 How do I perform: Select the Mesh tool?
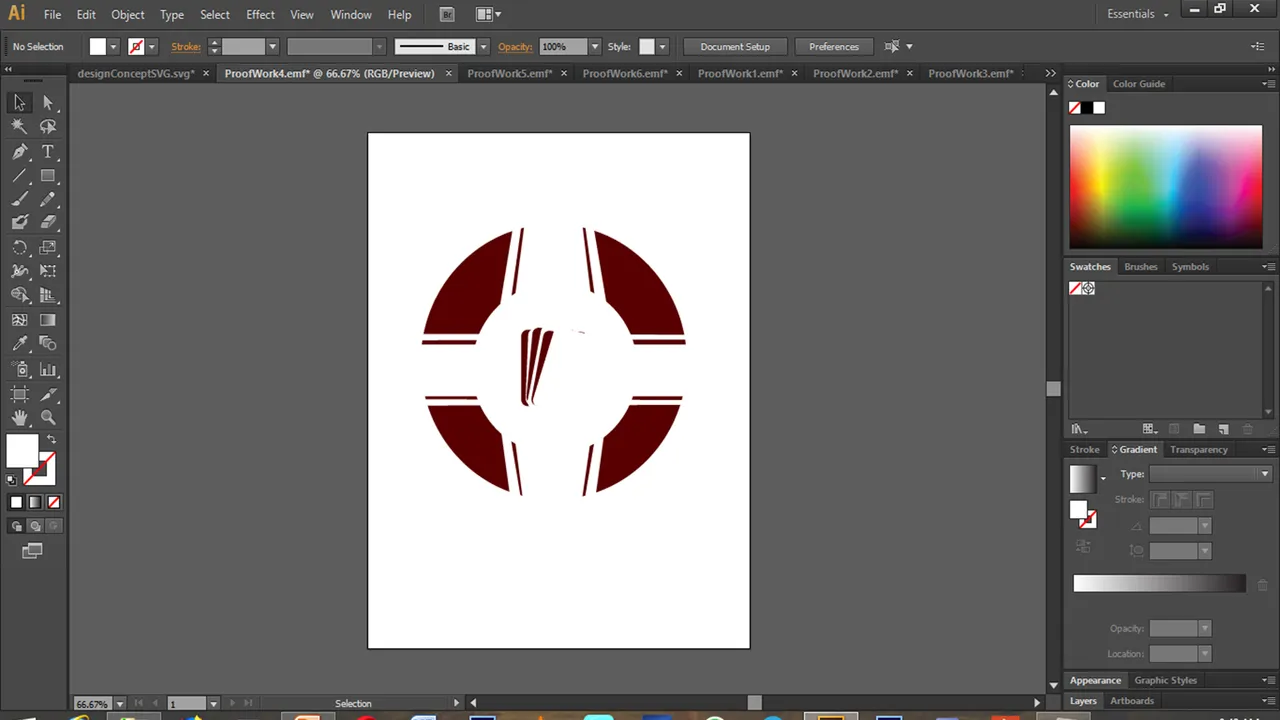19,320
